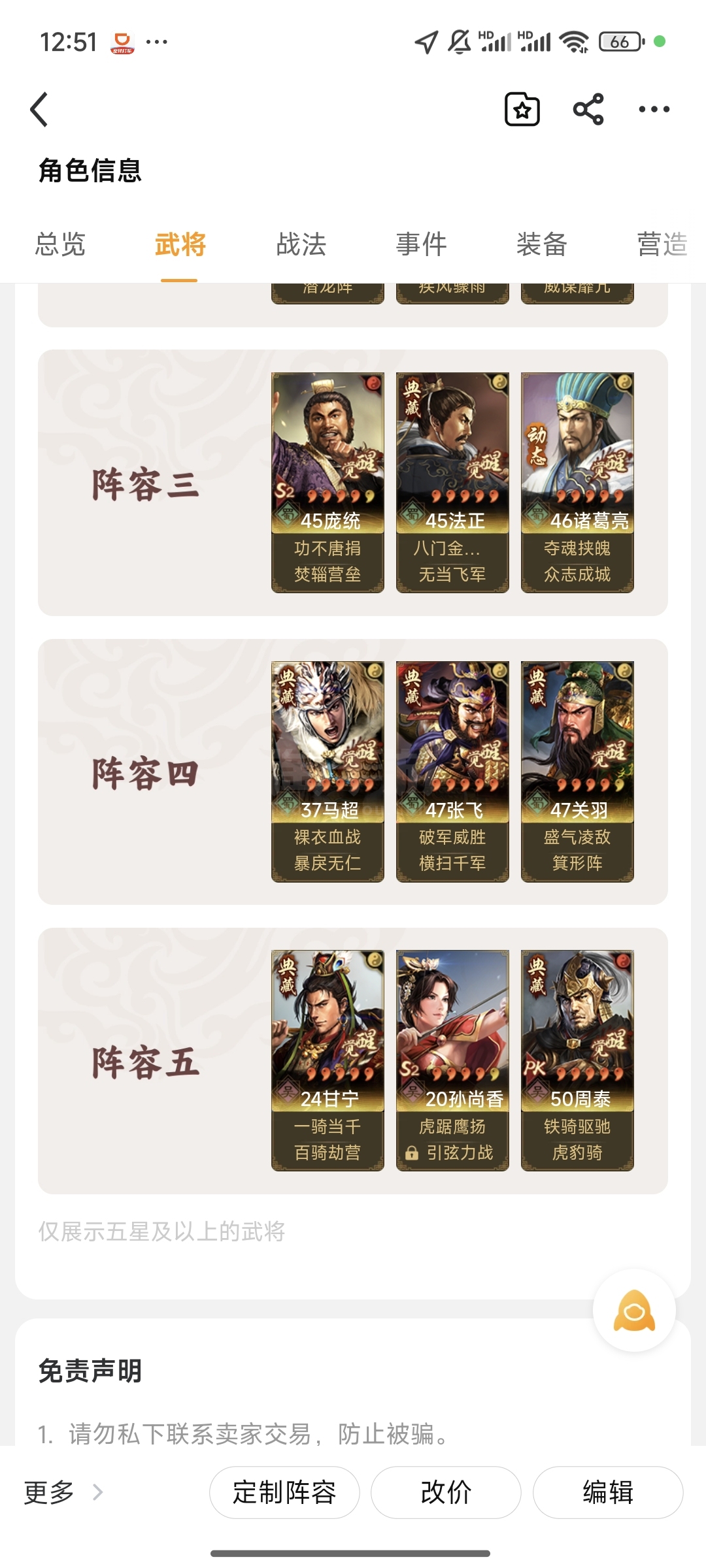
Task: Select the 诸葛亮 hero card
Action: point(577,482)
